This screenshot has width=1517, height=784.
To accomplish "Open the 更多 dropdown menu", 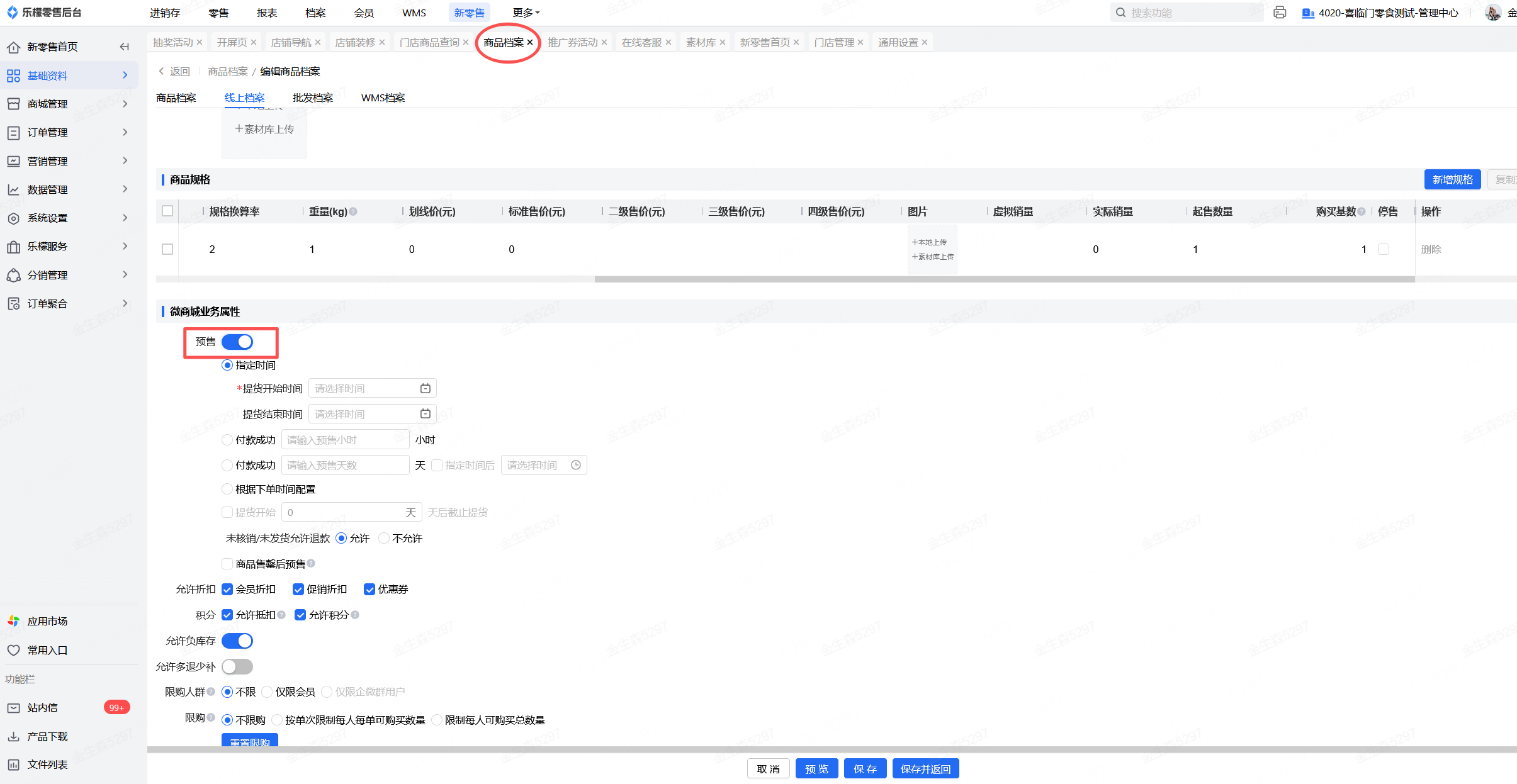I will click(x=526, y=13).
